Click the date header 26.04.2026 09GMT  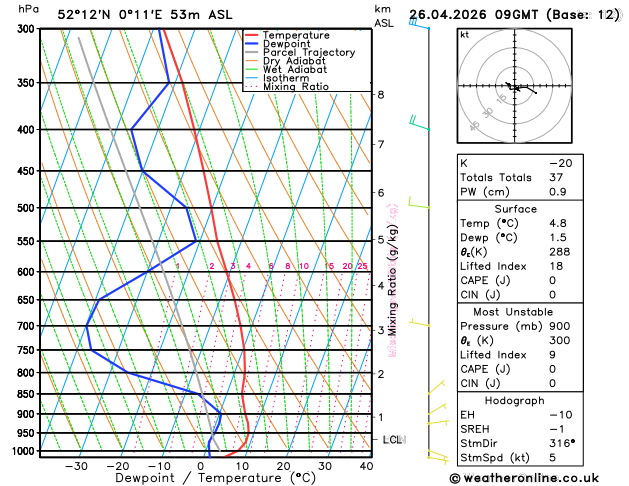click(473, 15)
